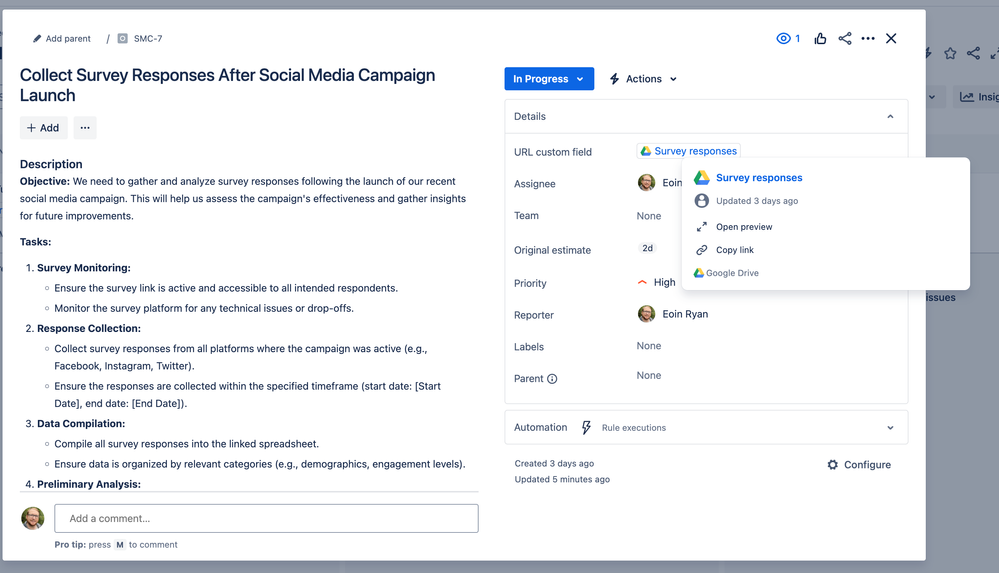Collapse the Details section chevron
Viewport: 999px width, 573px height.
(890, 117)
